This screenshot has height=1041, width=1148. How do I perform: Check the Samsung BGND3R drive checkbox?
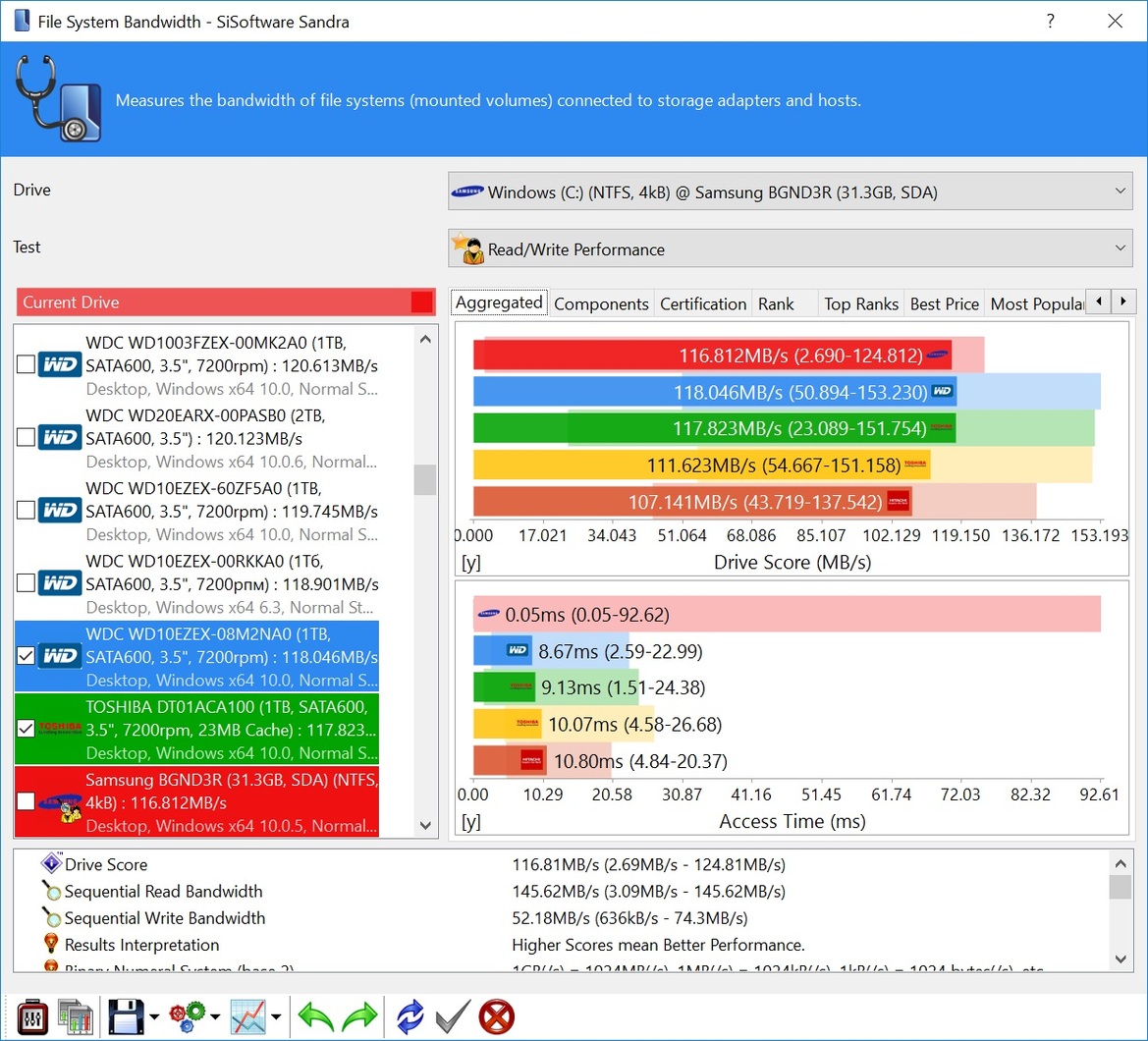click(26, 800)
